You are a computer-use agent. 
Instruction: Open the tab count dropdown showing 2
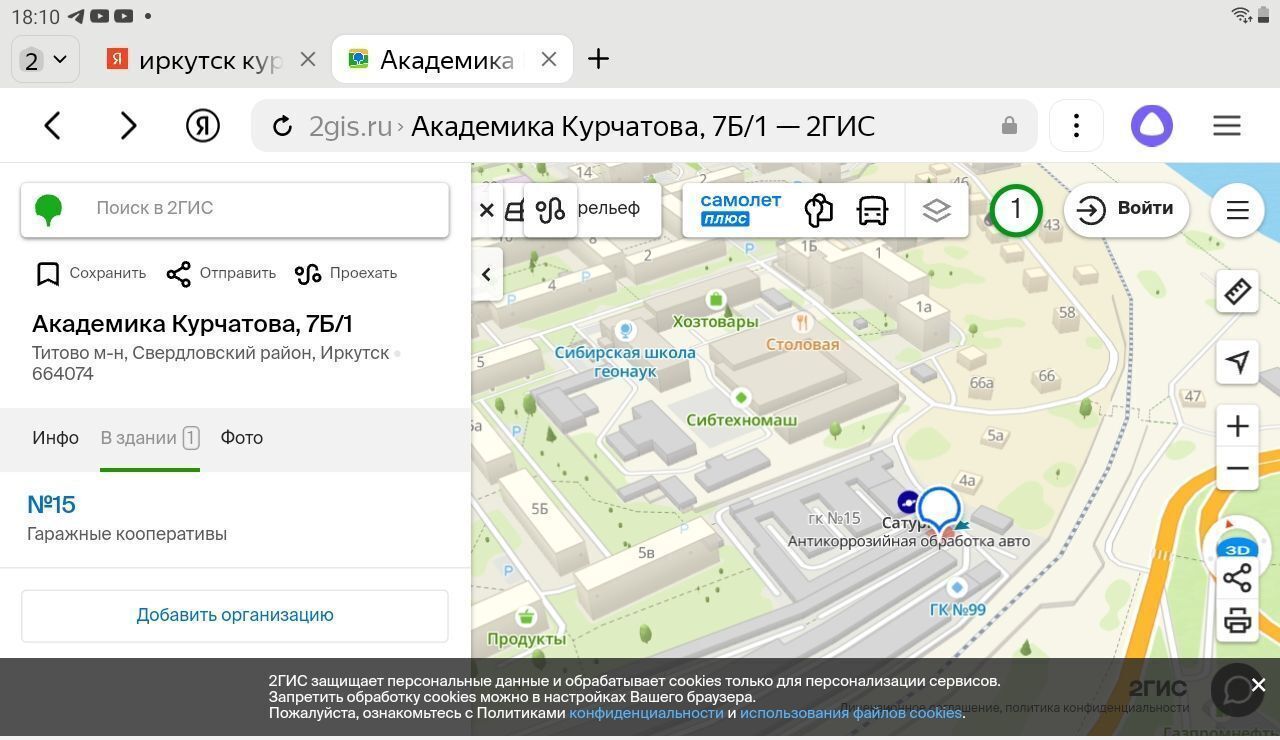click(45, 60)
